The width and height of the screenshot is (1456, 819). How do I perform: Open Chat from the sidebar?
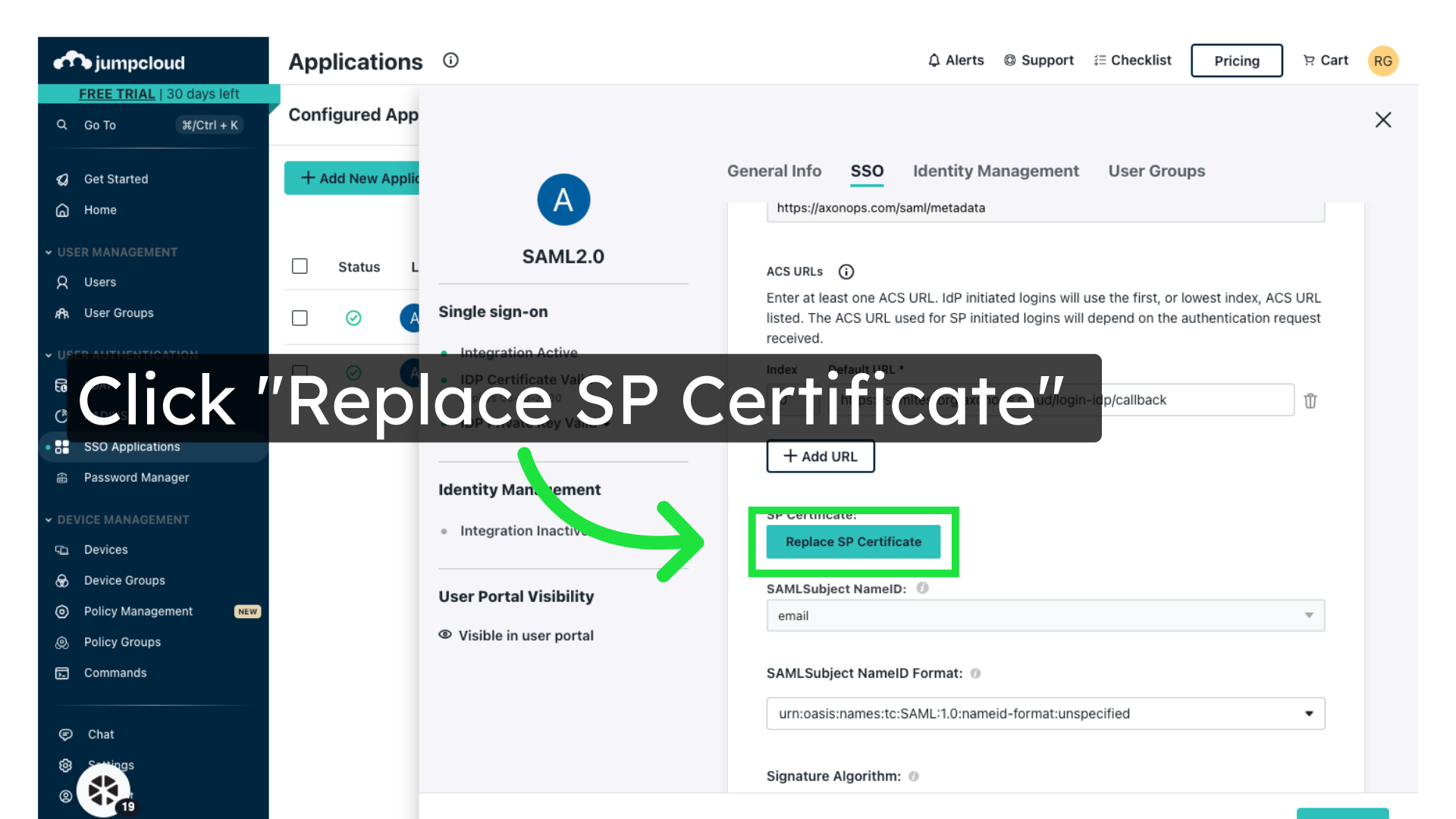pos(100,734)
